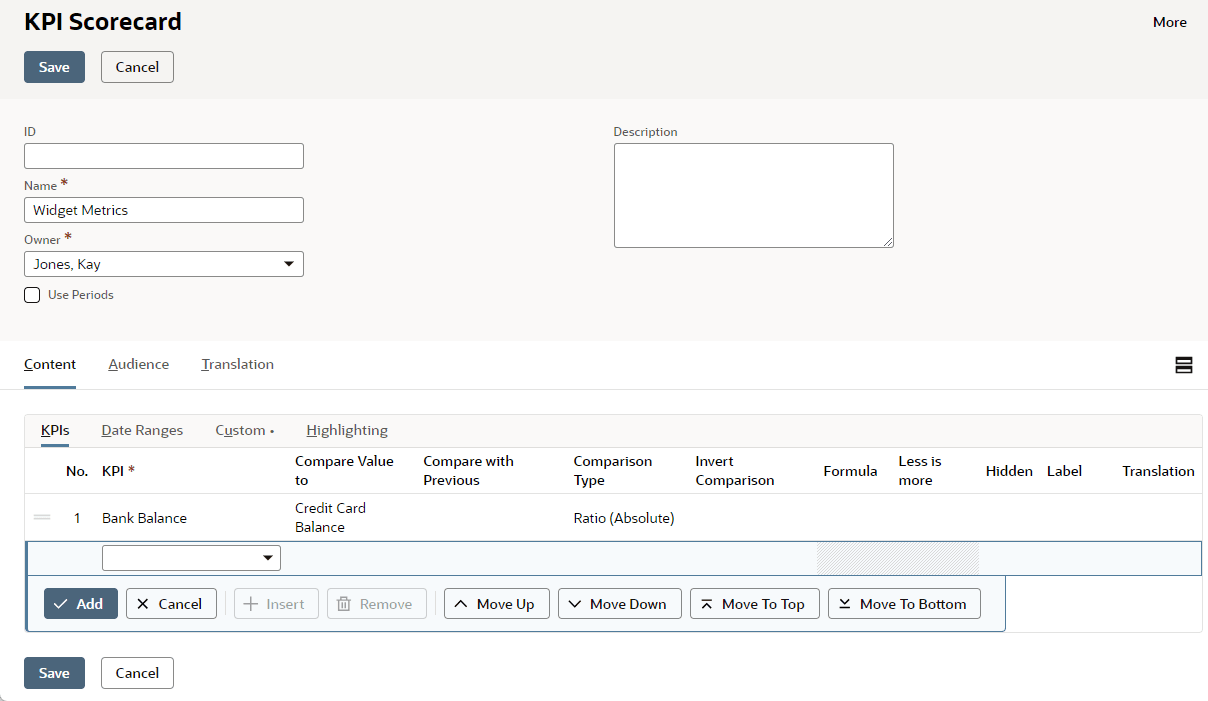Click the expand-all subtabs icon right of Translation tab
This screenshot has width=1208, height=701.
[1184, 365]
